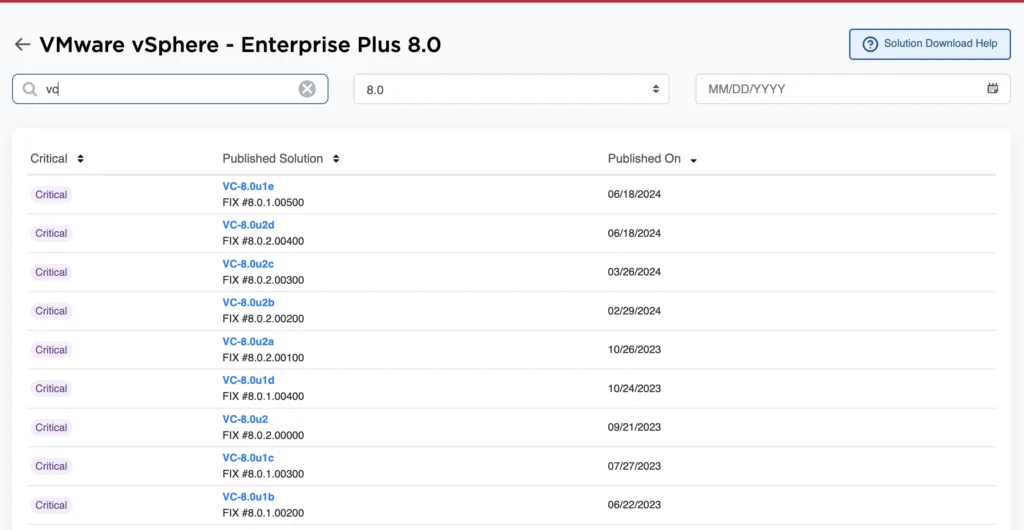Open the VC-8.0u2b solution link

248,302
